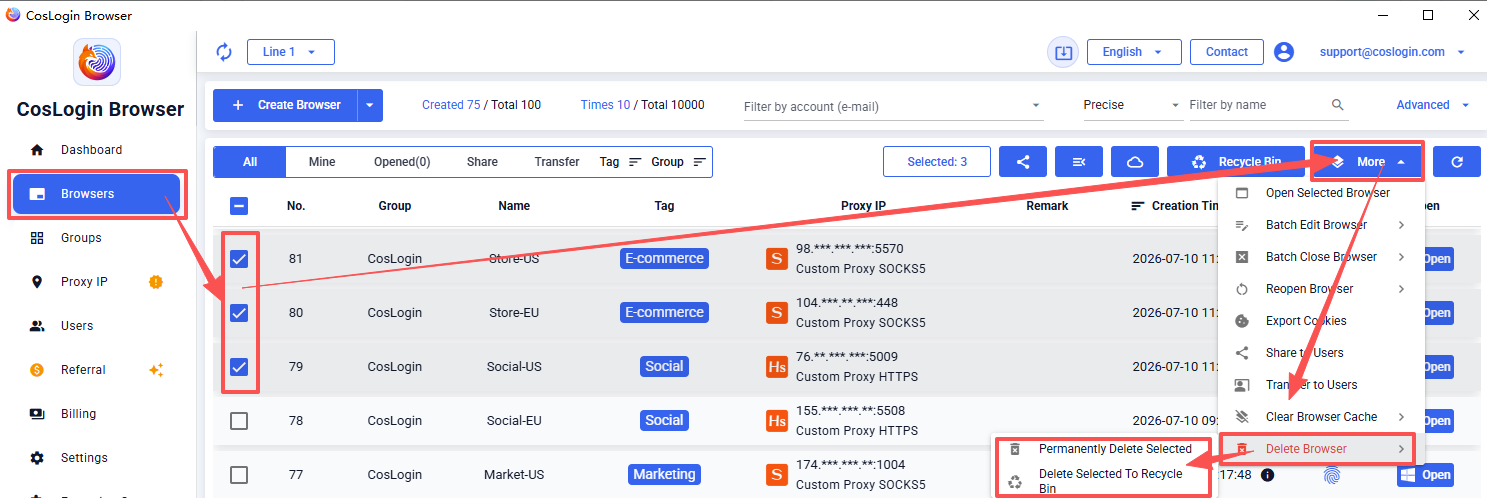Click the HTTPS proxy icon for Social-US
The width and height of the screenshot is (1487, 498).
pos(777,367)
